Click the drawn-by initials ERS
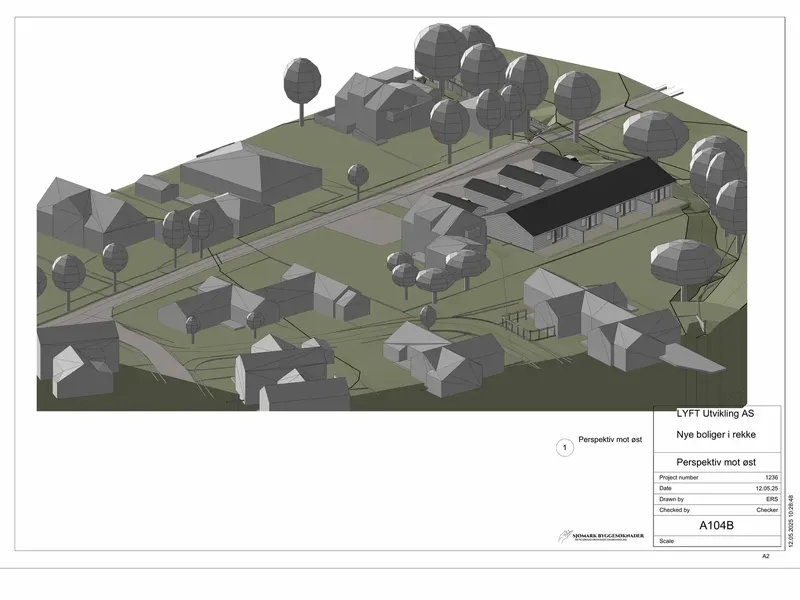 (x=772, y=499)
